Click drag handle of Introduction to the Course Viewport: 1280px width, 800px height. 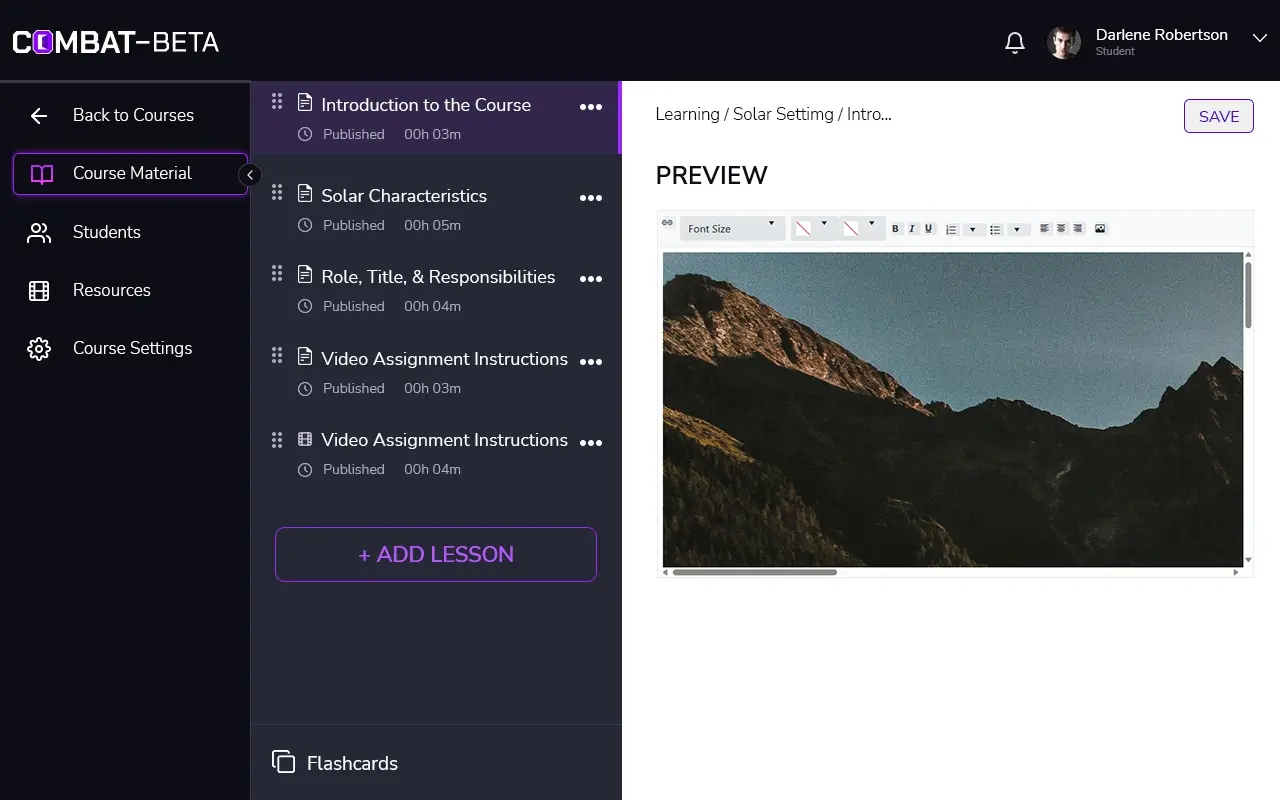point(277,102)
